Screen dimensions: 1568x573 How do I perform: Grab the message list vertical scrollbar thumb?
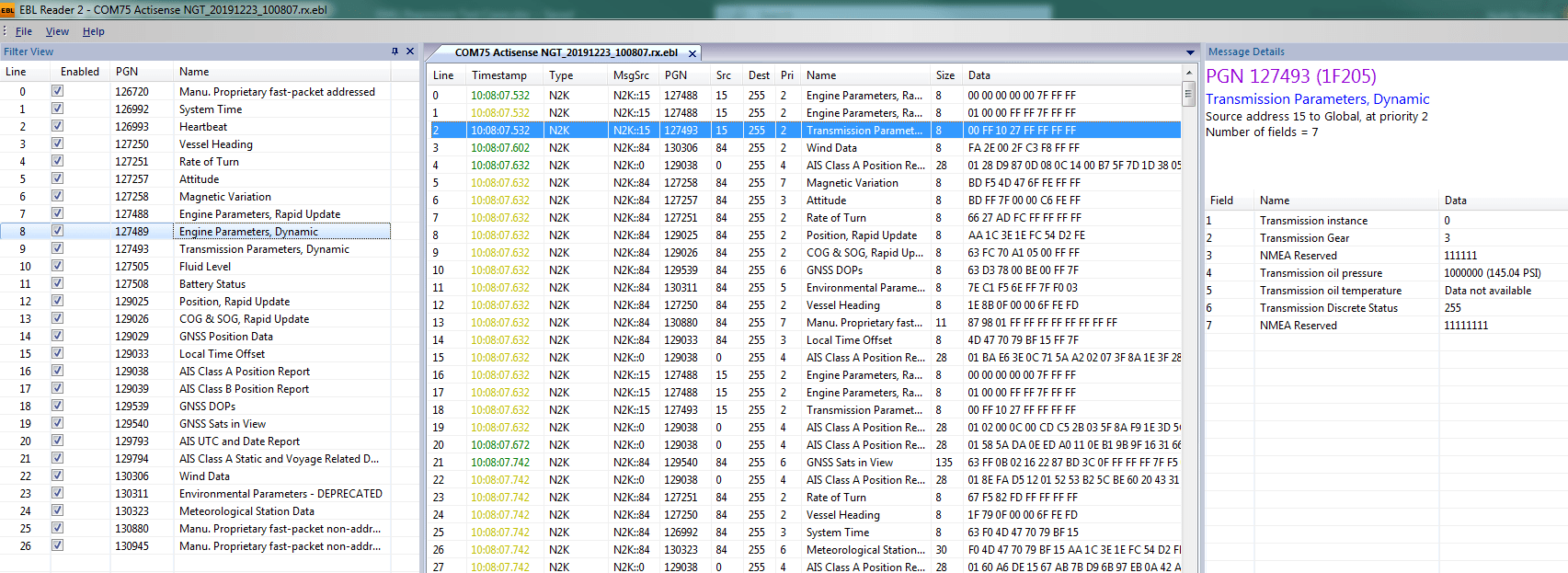[x=1188, y=93]
